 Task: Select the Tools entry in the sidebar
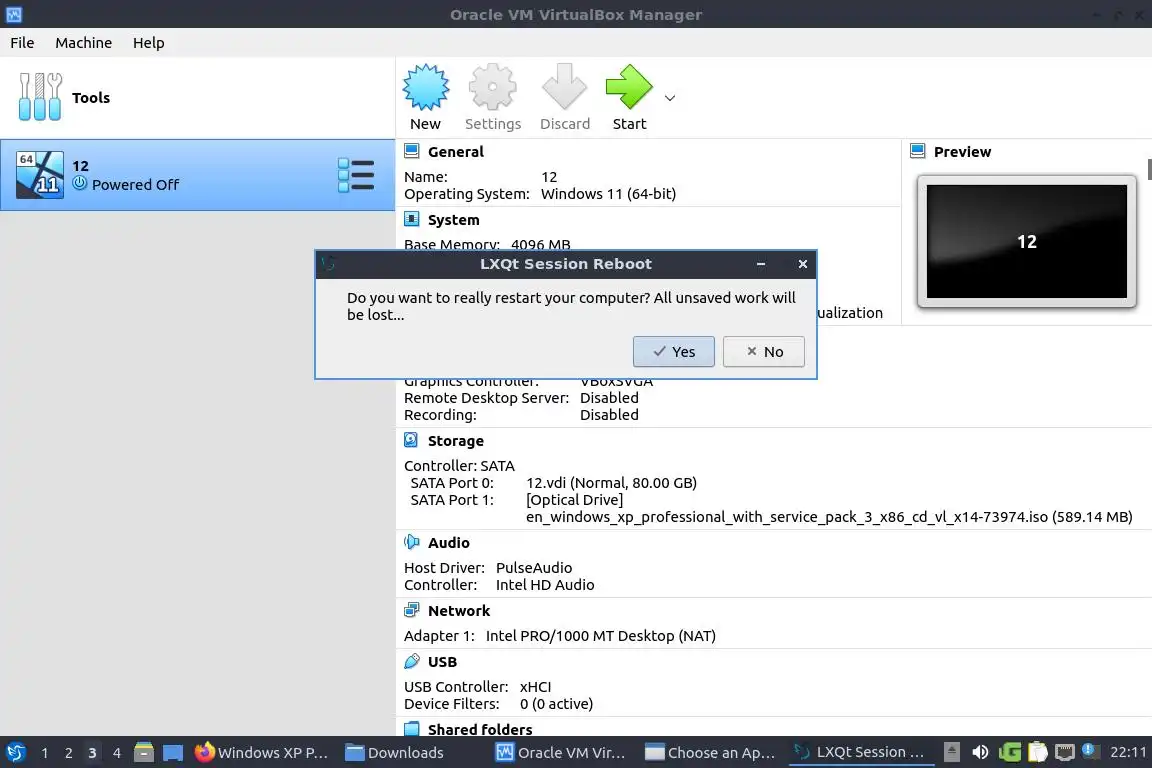197,98
